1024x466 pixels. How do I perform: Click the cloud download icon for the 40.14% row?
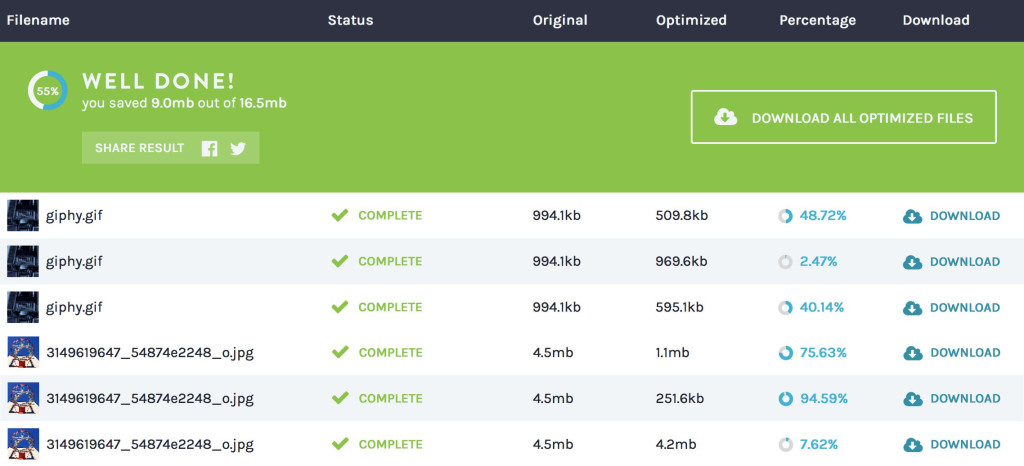click(912, 307)
